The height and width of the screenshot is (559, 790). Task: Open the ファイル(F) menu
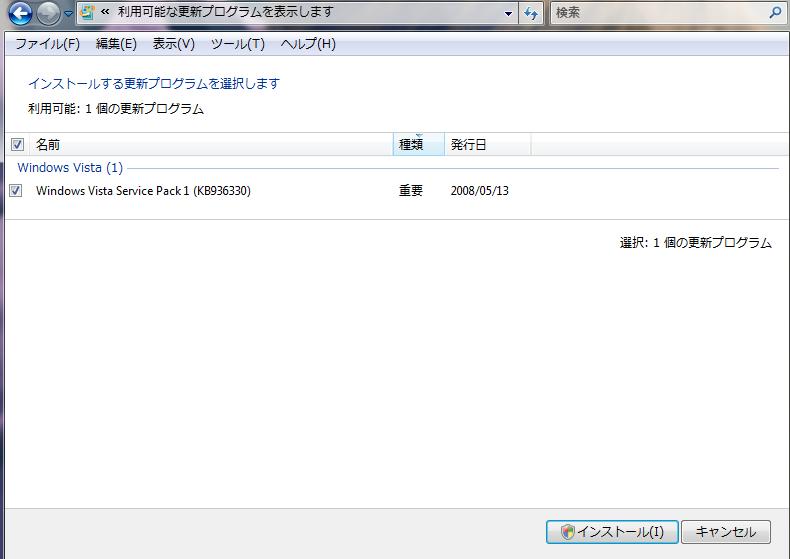click(47, 44)
